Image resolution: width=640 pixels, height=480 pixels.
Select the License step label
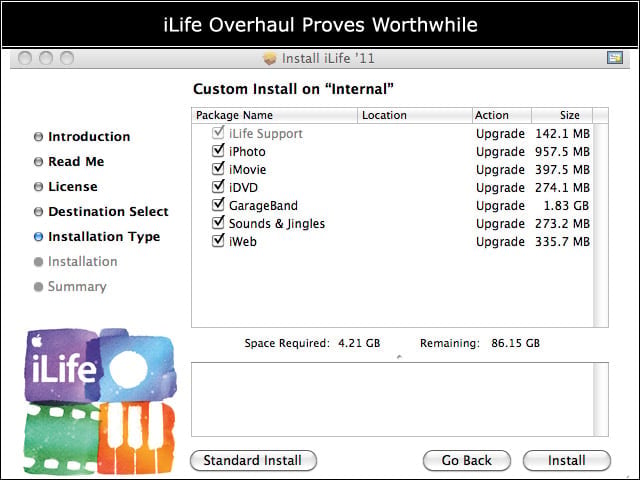73,187
